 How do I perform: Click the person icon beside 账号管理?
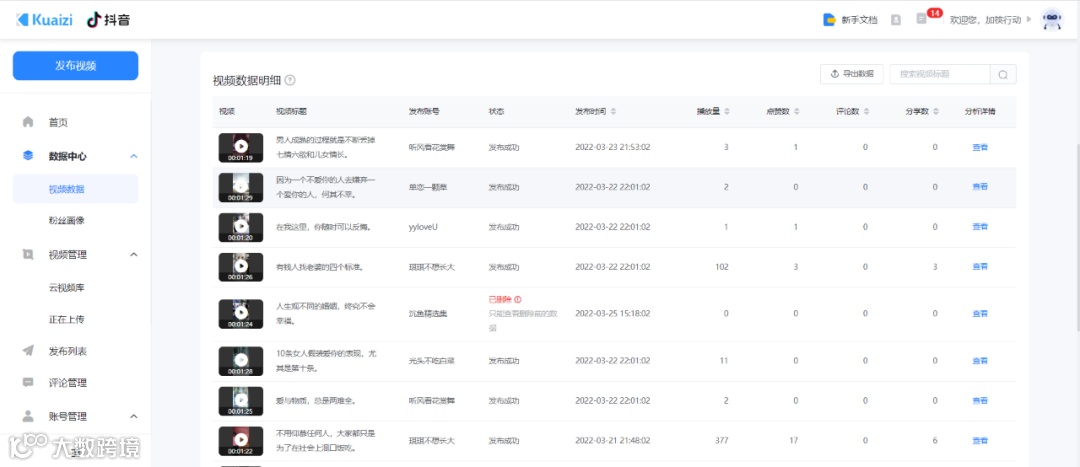[x=28, y=416]
